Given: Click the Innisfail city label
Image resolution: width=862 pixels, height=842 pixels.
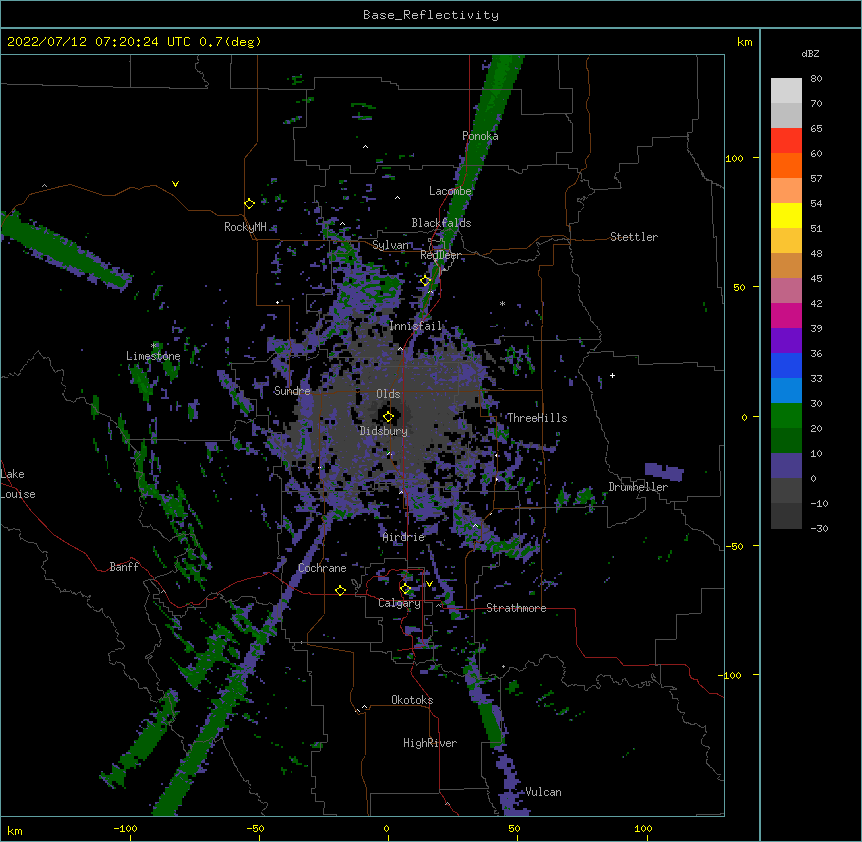Looking at the screenshot, I should (415, 326).
